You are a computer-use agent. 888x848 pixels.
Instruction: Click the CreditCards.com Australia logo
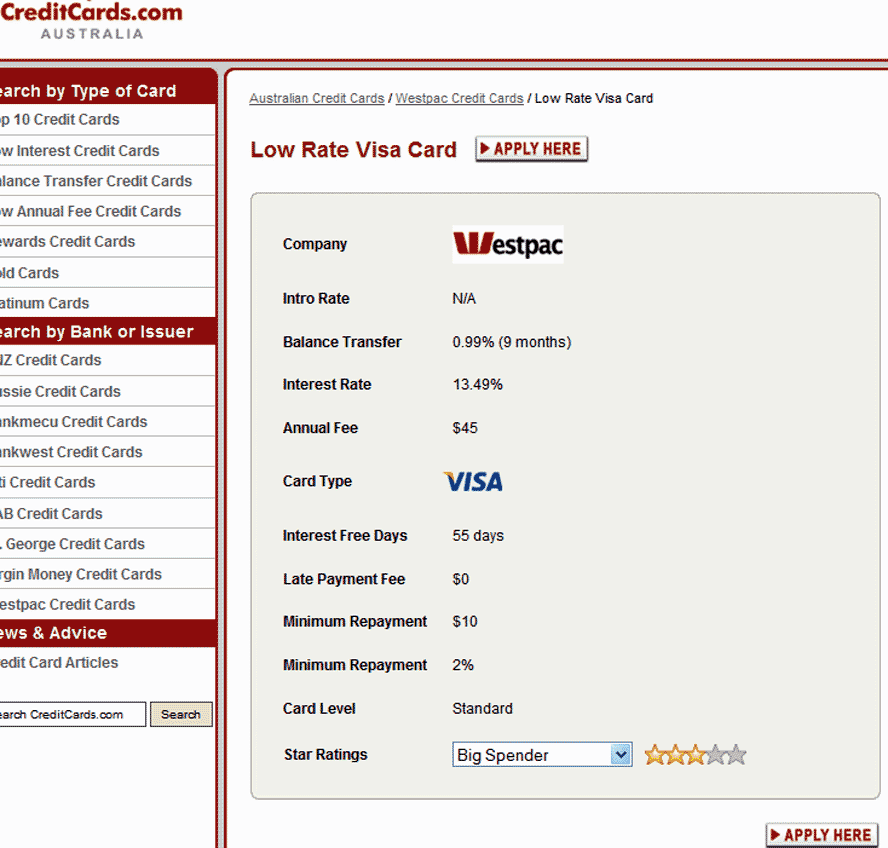(x=91, y=20)
